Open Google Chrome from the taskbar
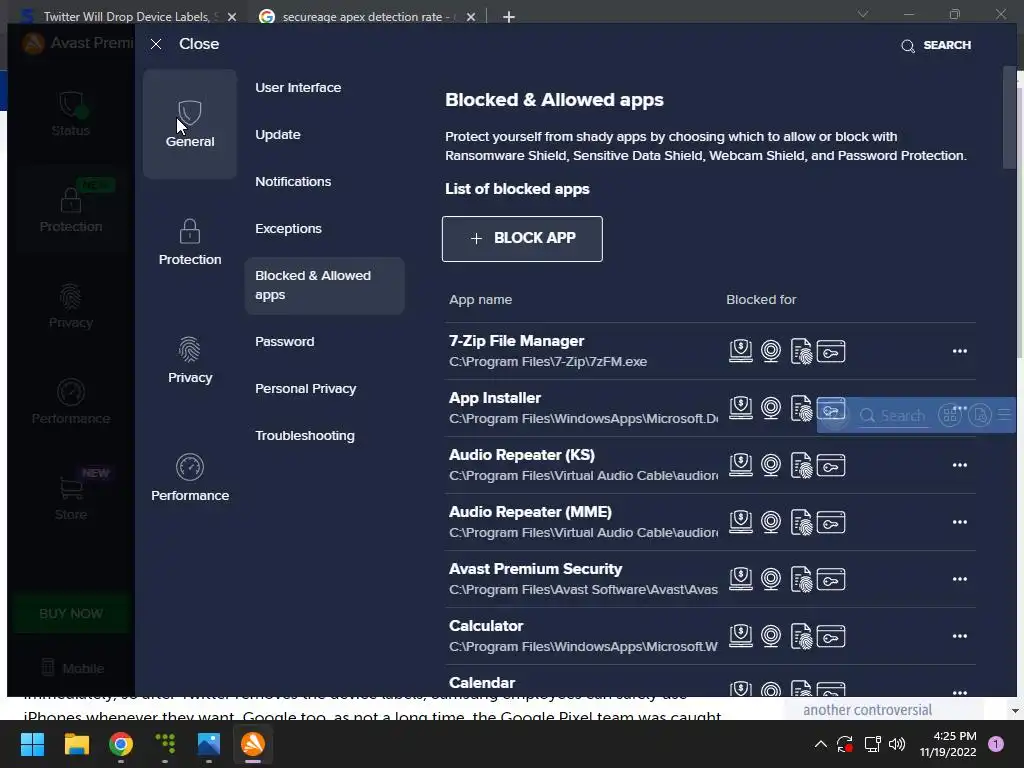The image size is (1024, 768). tap(121, 744)
